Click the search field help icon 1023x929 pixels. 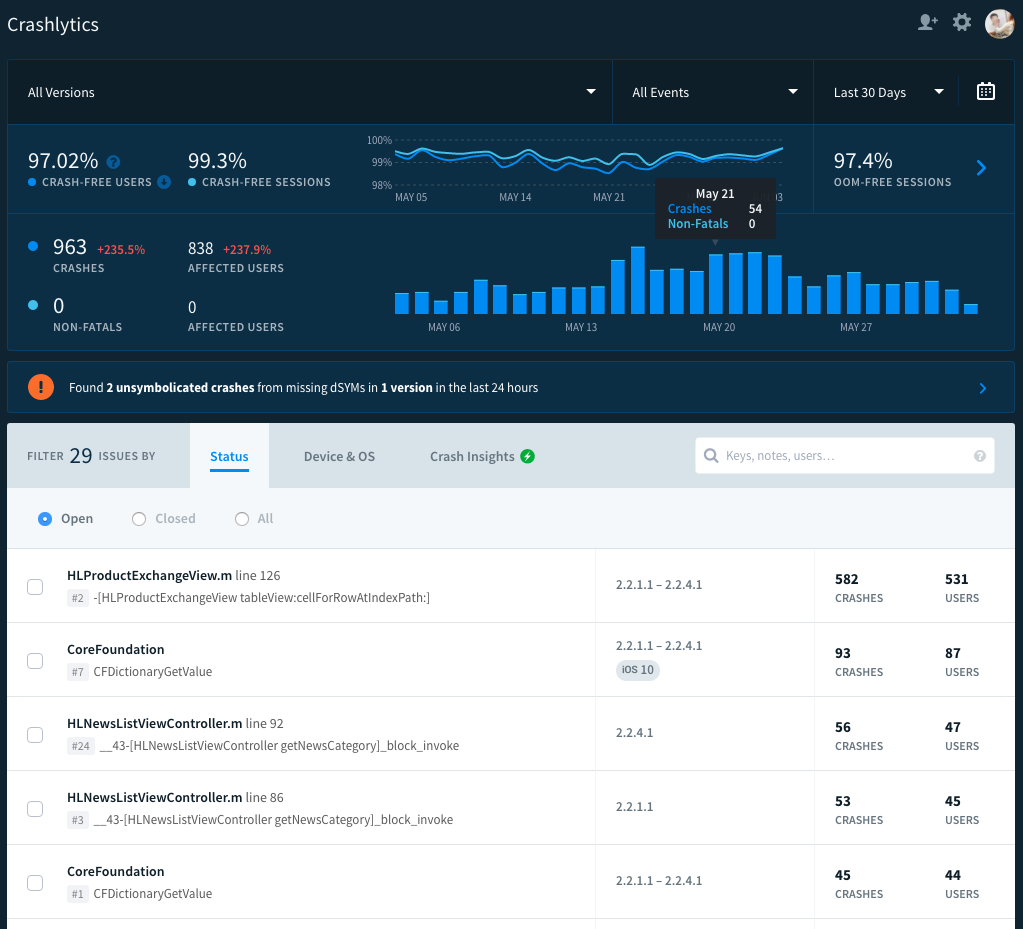click(979, 456)
